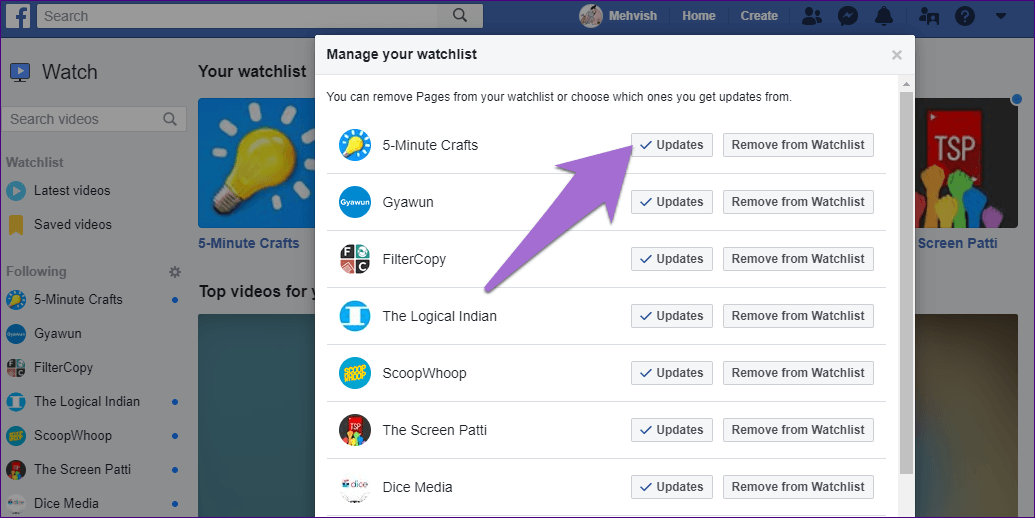The width and height of the screenshot is (1035, 518).
Task: Toggle Updates for The Screen Patti
Action: click(x=671, y=430)
